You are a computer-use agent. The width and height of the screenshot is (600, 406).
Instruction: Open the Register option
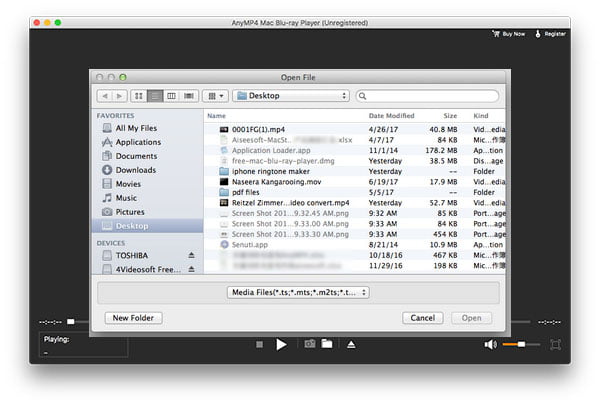(x=551, y=34)
